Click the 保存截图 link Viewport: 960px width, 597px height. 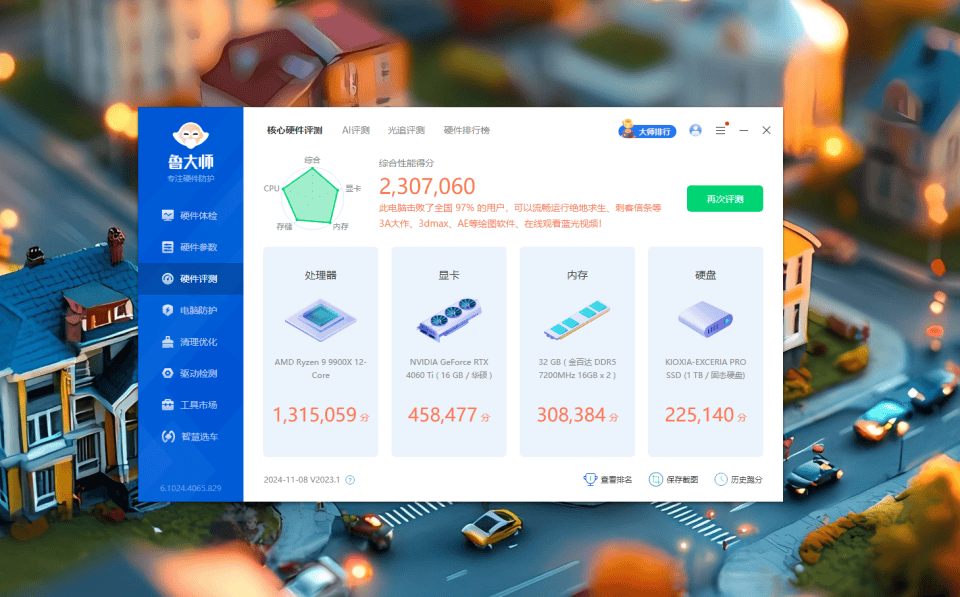pyautogui.click(x=673, y=479)
